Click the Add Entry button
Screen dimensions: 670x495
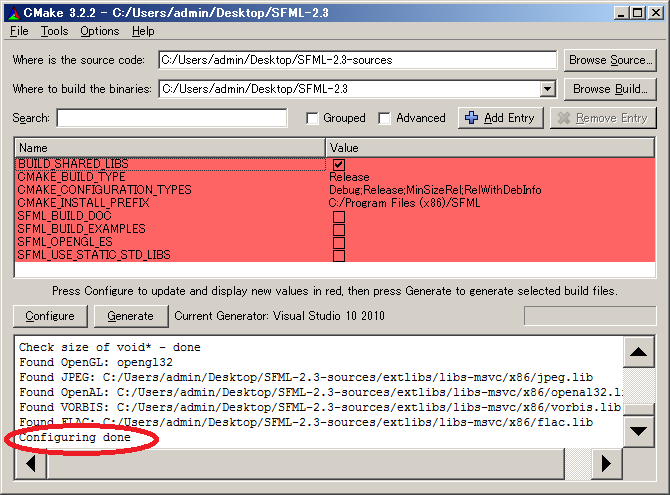pyautogui.click(x=501, y=118)
